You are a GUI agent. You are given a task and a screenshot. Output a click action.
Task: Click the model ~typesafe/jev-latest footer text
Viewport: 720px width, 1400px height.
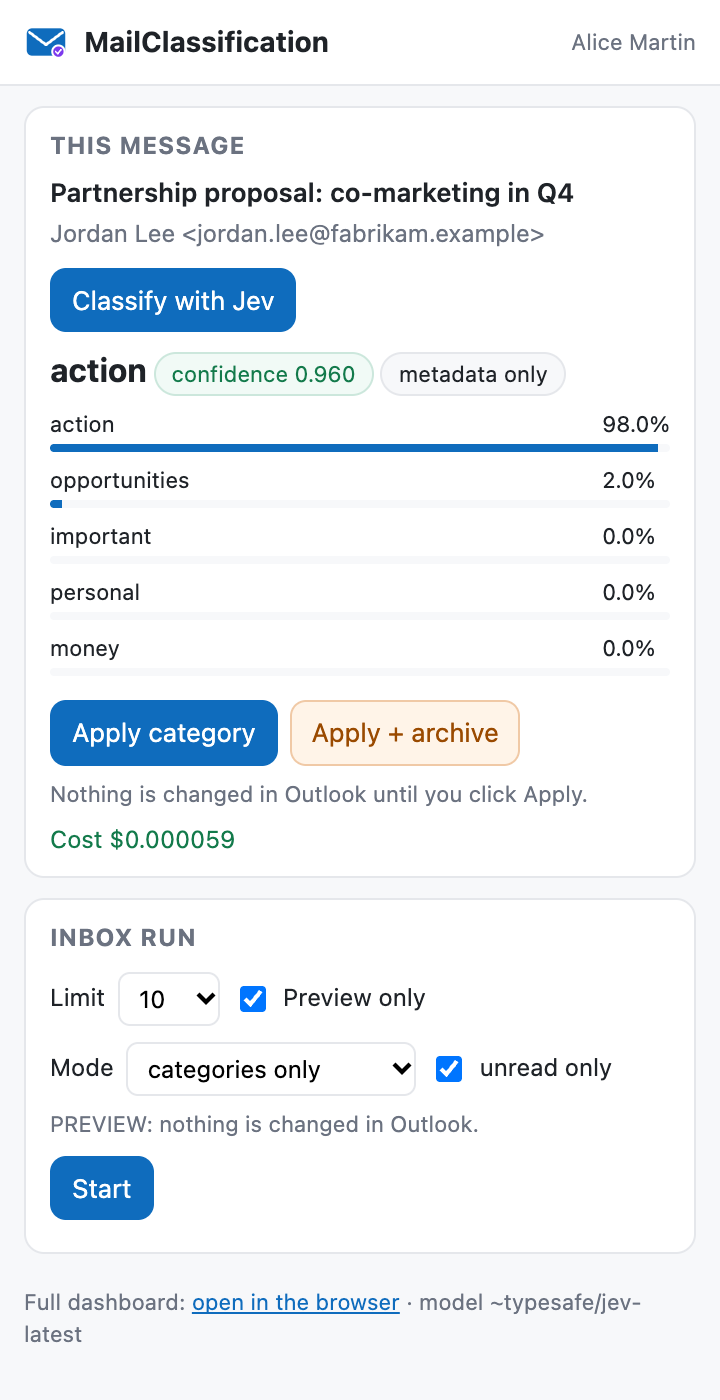click(x=332, y=1318)
